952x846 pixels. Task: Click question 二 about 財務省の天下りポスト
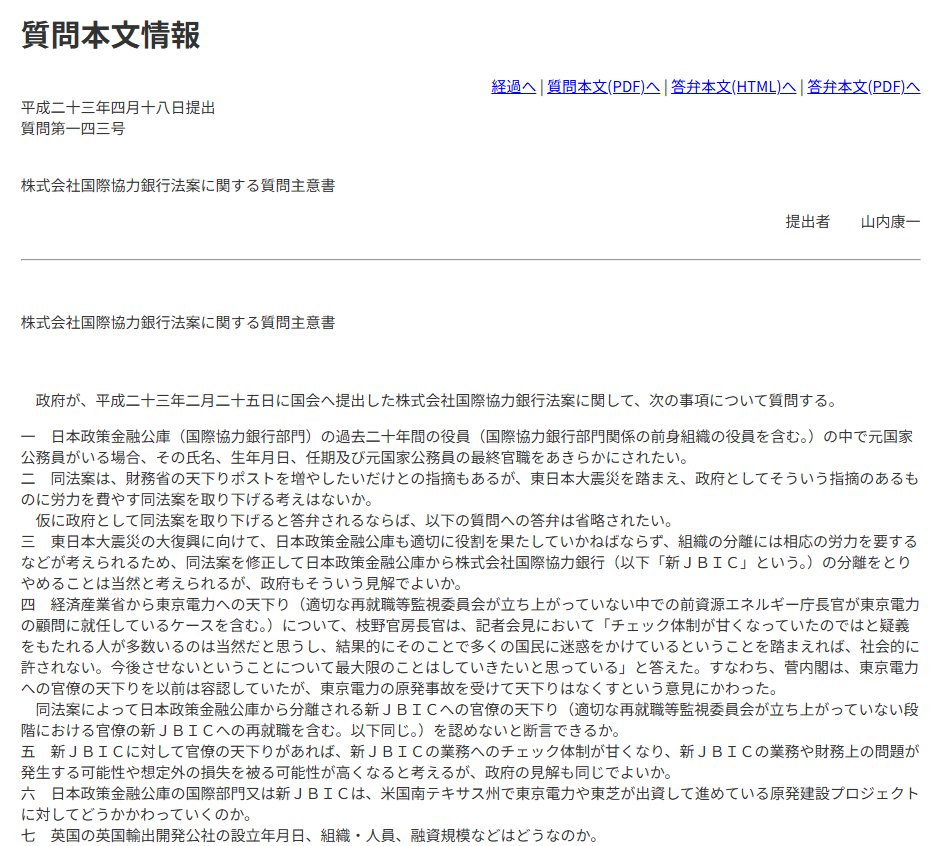[471, 489]
